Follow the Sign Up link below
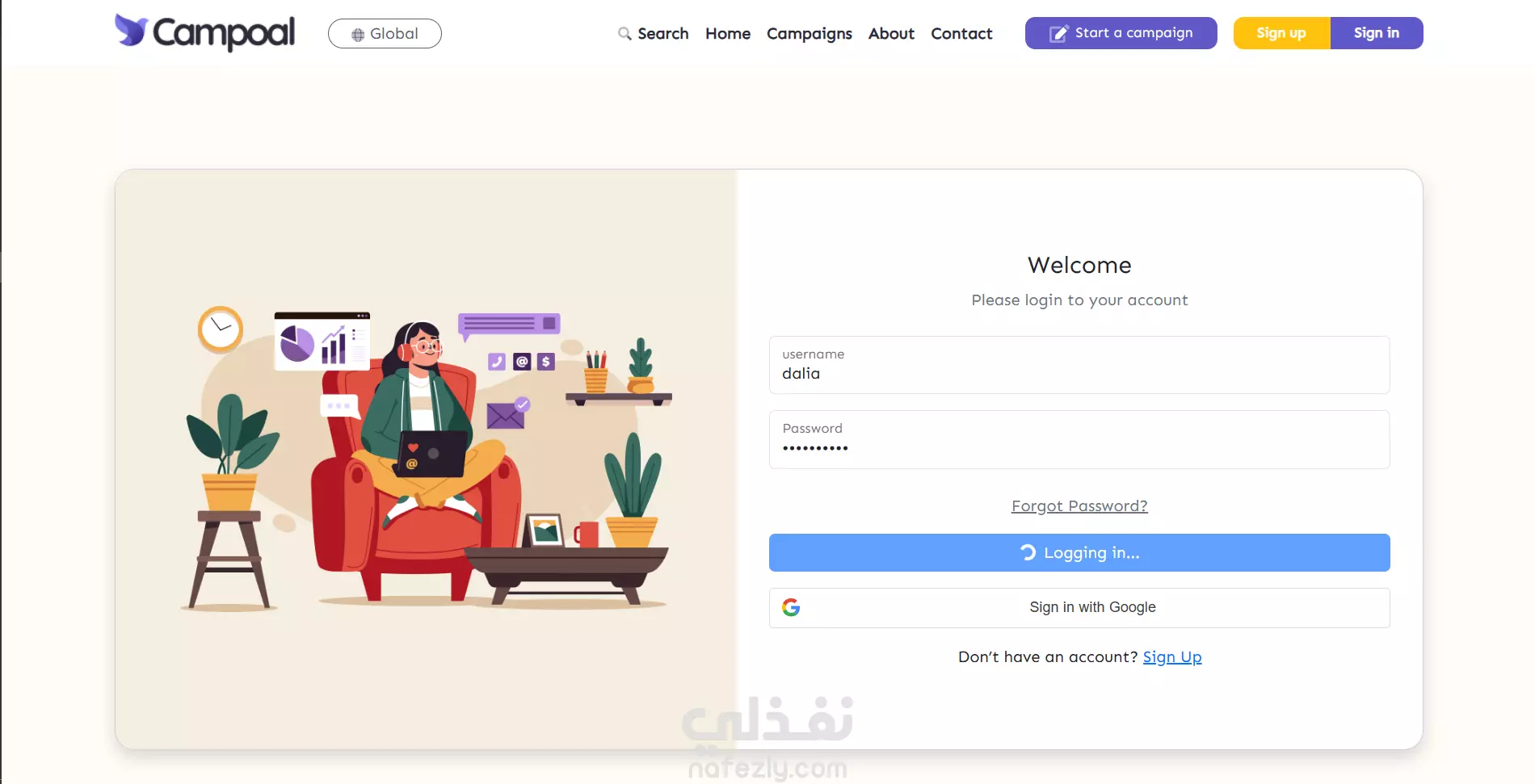This screenshot has width=1535, height=784. [1172, 657]
